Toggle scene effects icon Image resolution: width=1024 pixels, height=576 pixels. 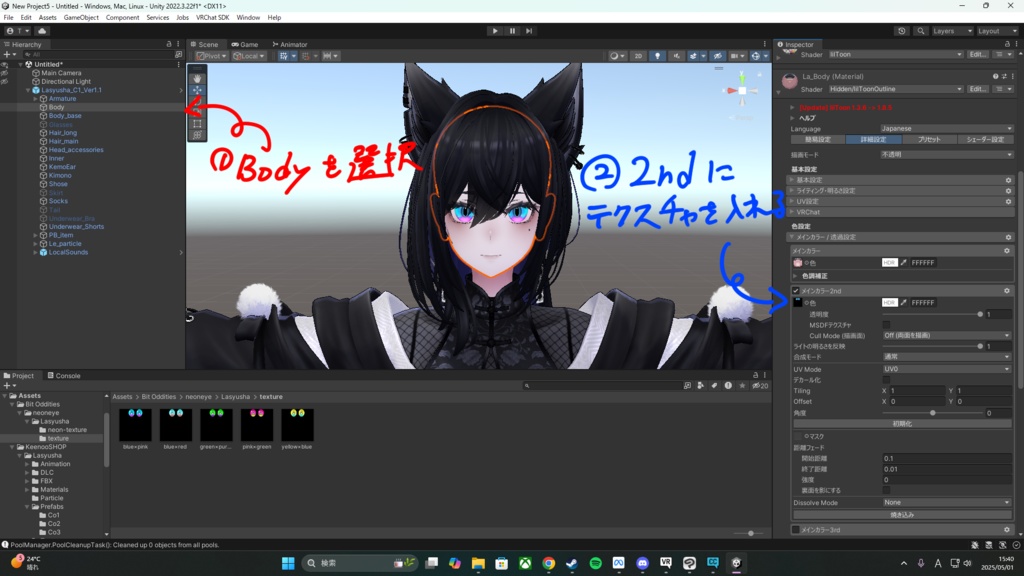tap(693, 56)
